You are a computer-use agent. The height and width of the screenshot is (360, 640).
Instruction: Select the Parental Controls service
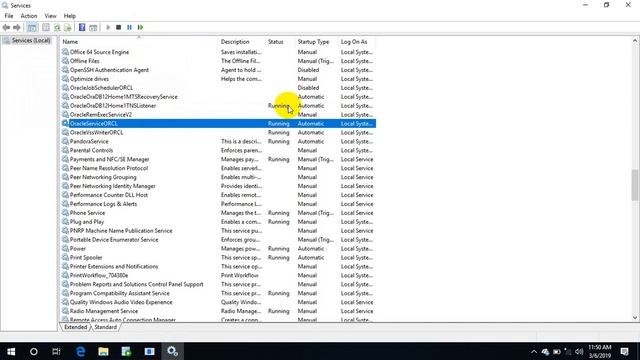(x=91, y=151)
